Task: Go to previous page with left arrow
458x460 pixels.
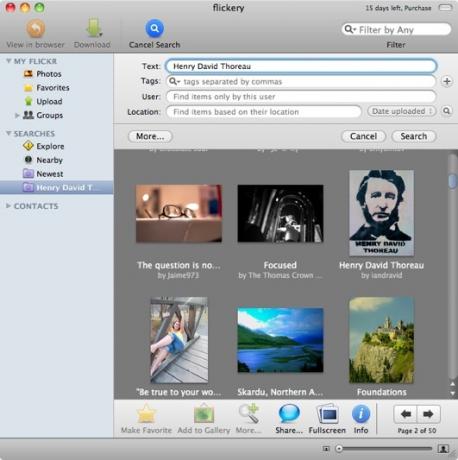Action: 405,414
